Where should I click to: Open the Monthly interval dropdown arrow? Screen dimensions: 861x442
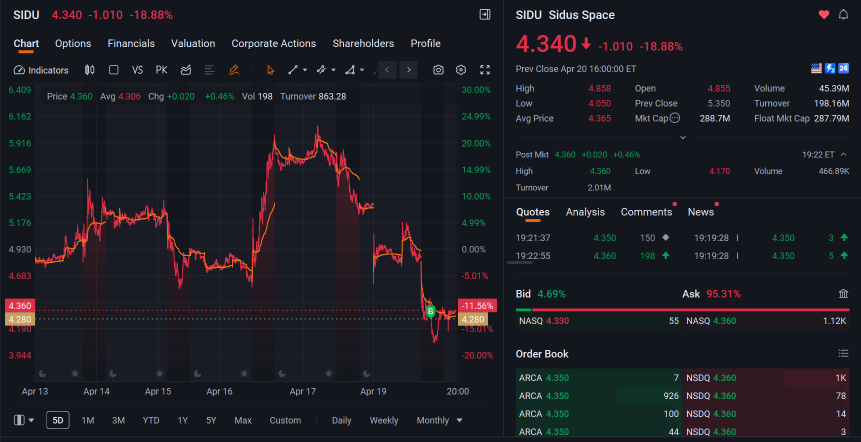tap(459, 421)
